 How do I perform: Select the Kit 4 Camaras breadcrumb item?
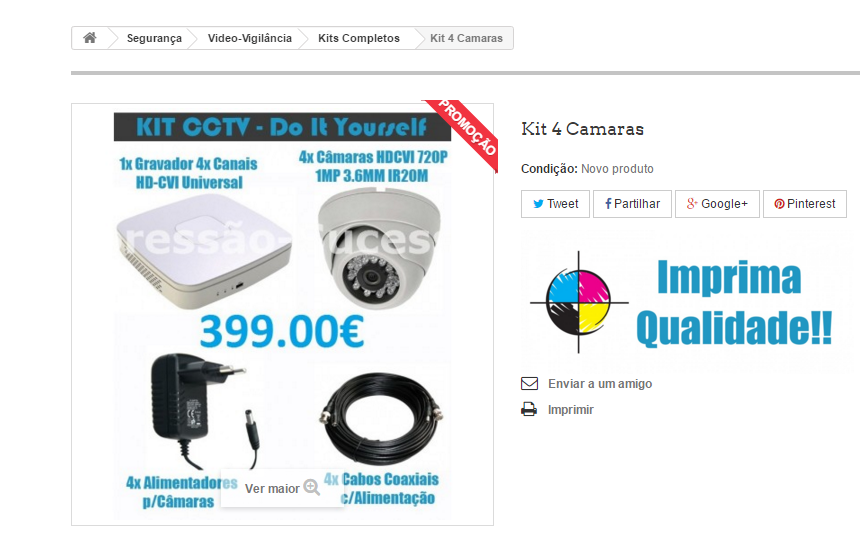click(466, 38)
